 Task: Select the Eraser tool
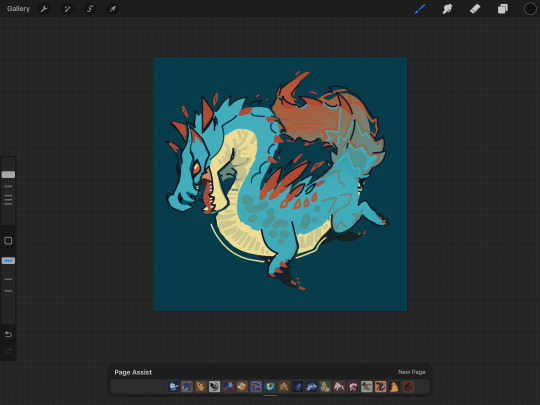coord(475,9)
